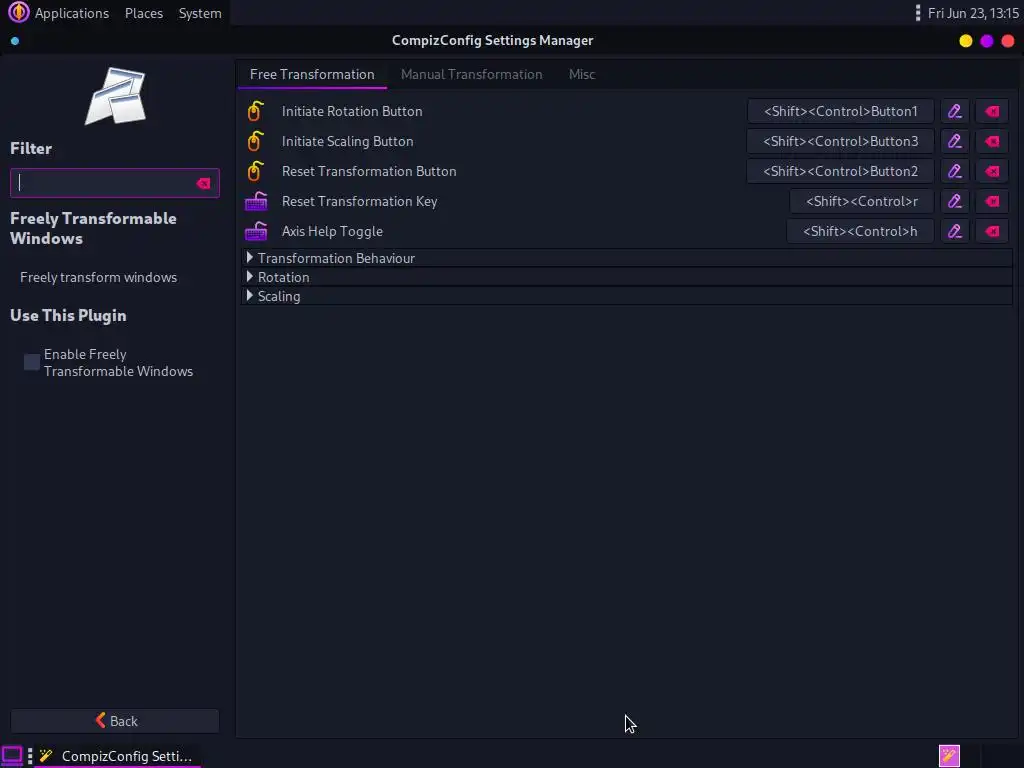The image size is (1024, 768).
Task: Click the keyboard icon beside Reset Transformation Key
Action: (x=256, y=201)
